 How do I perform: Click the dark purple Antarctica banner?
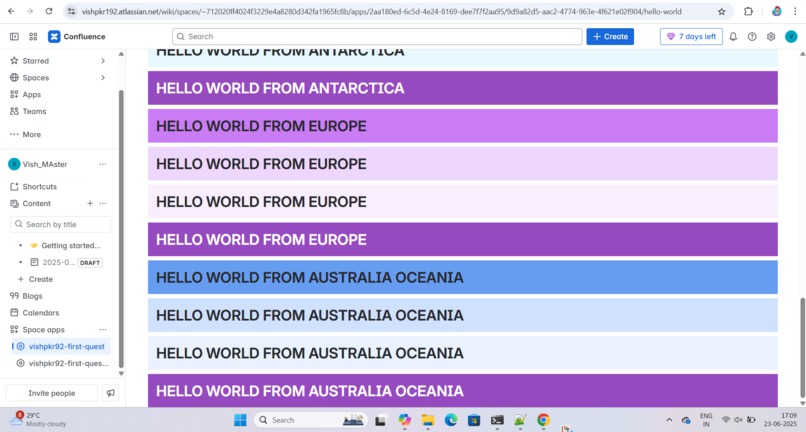pyautogui.click(x=463, y=88)
